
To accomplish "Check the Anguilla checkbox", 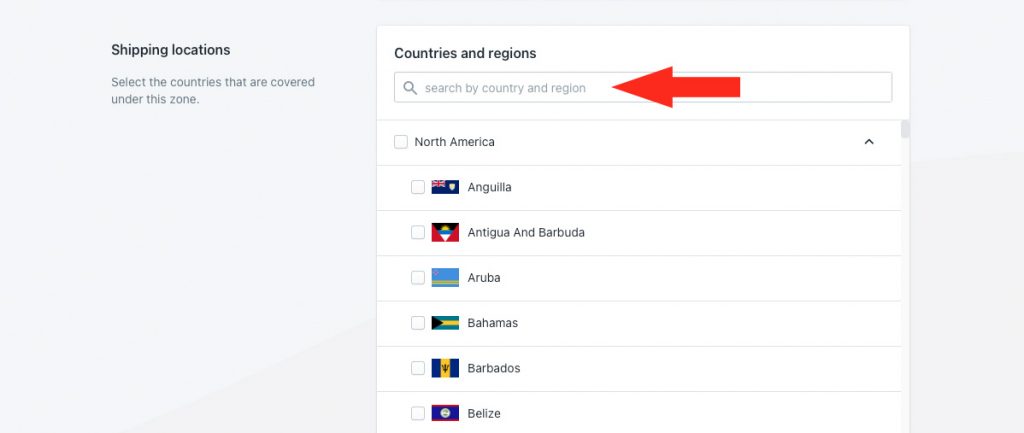I will pos(418,187).
